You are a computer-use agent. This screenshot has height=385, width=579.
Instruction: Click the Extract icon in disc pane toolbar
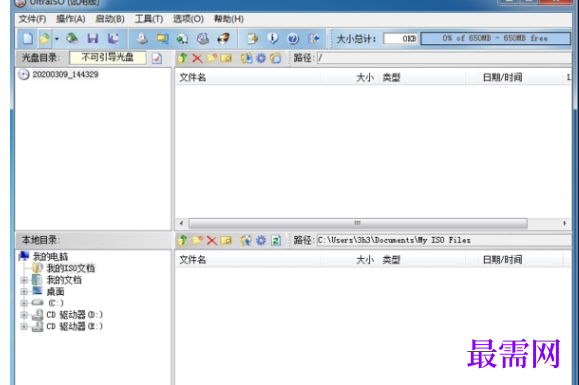[246, 58]
